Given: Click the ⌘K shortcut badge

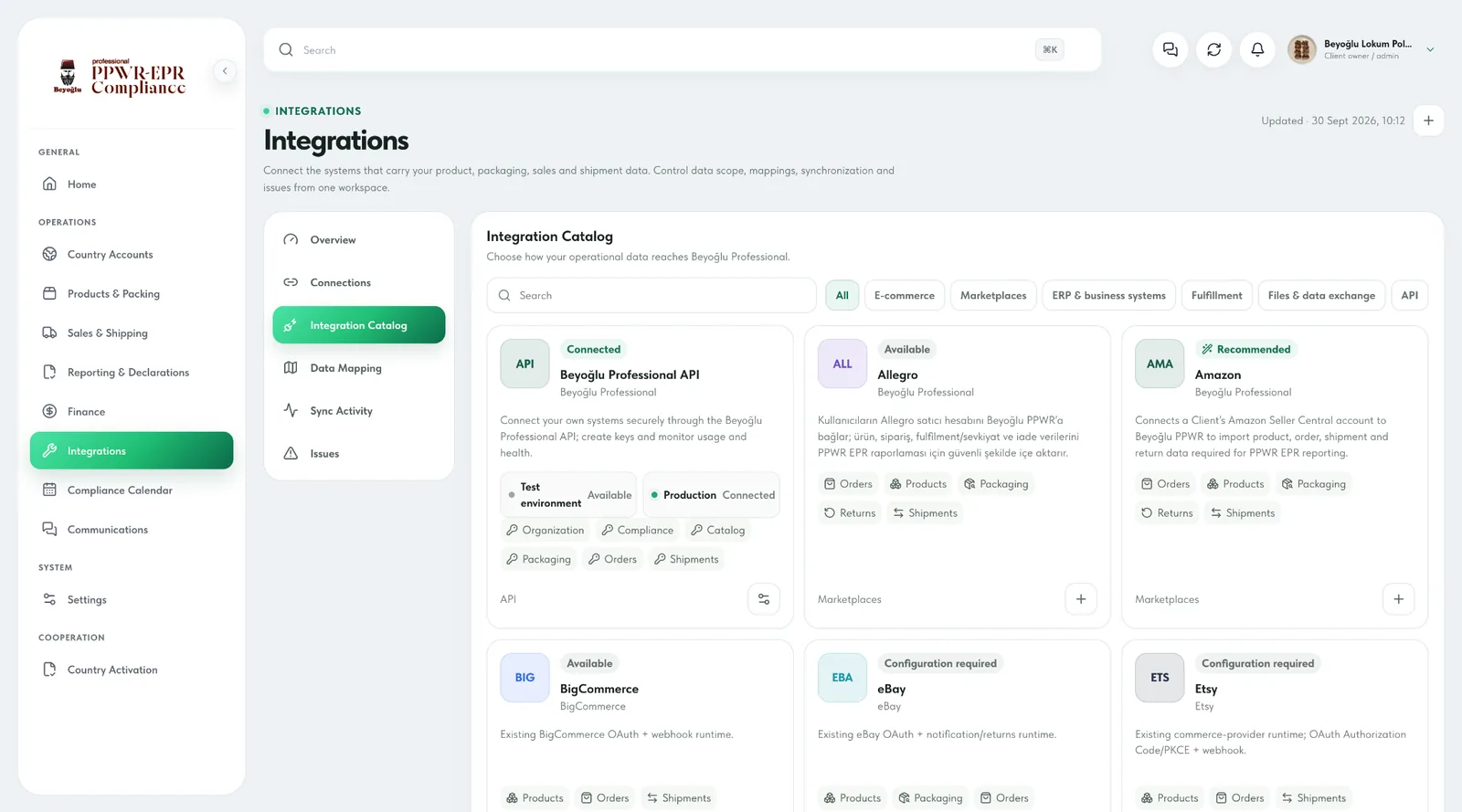Looking at the screenshot, I should [1050, 50].
